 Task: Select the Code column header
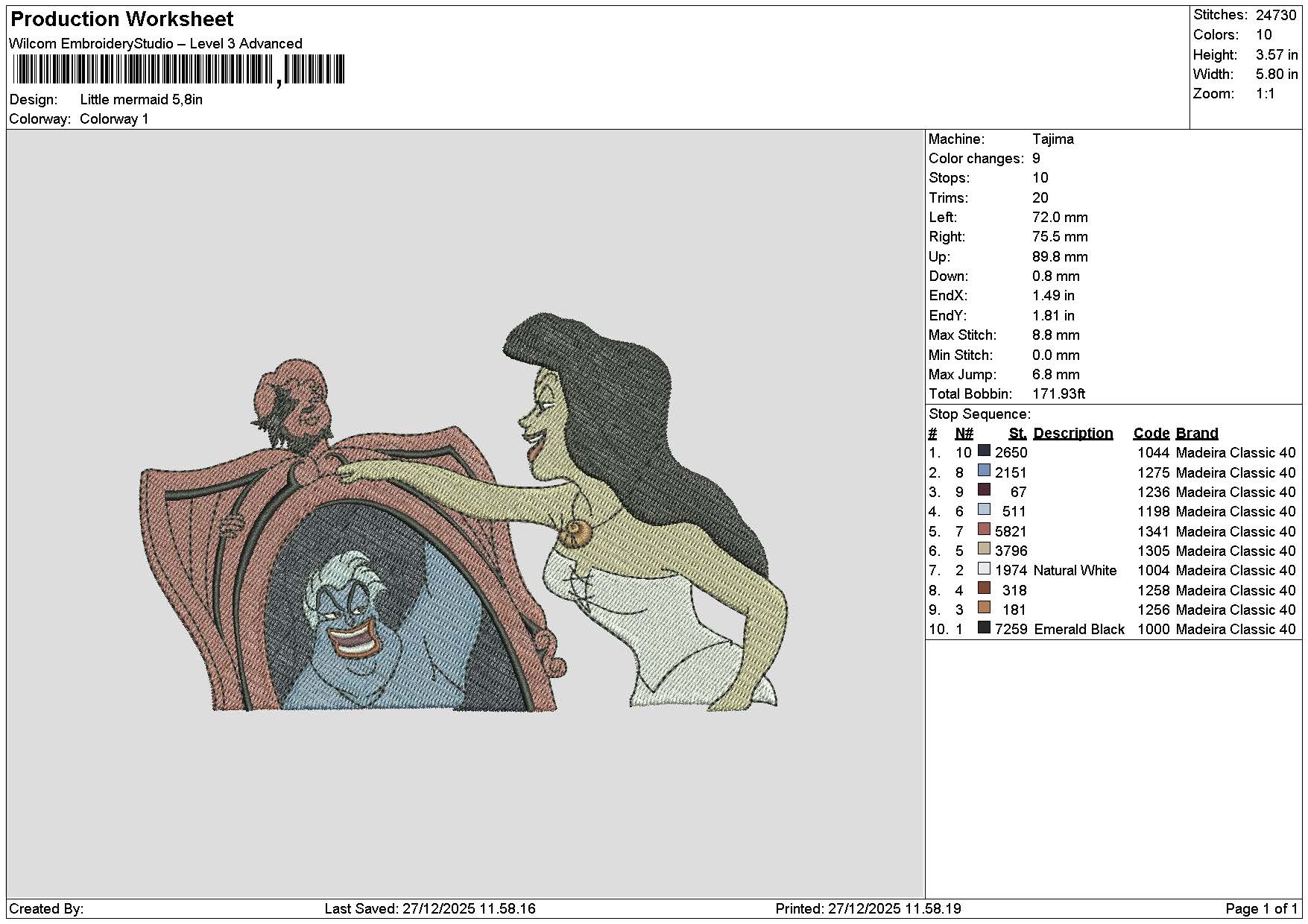1151,434
